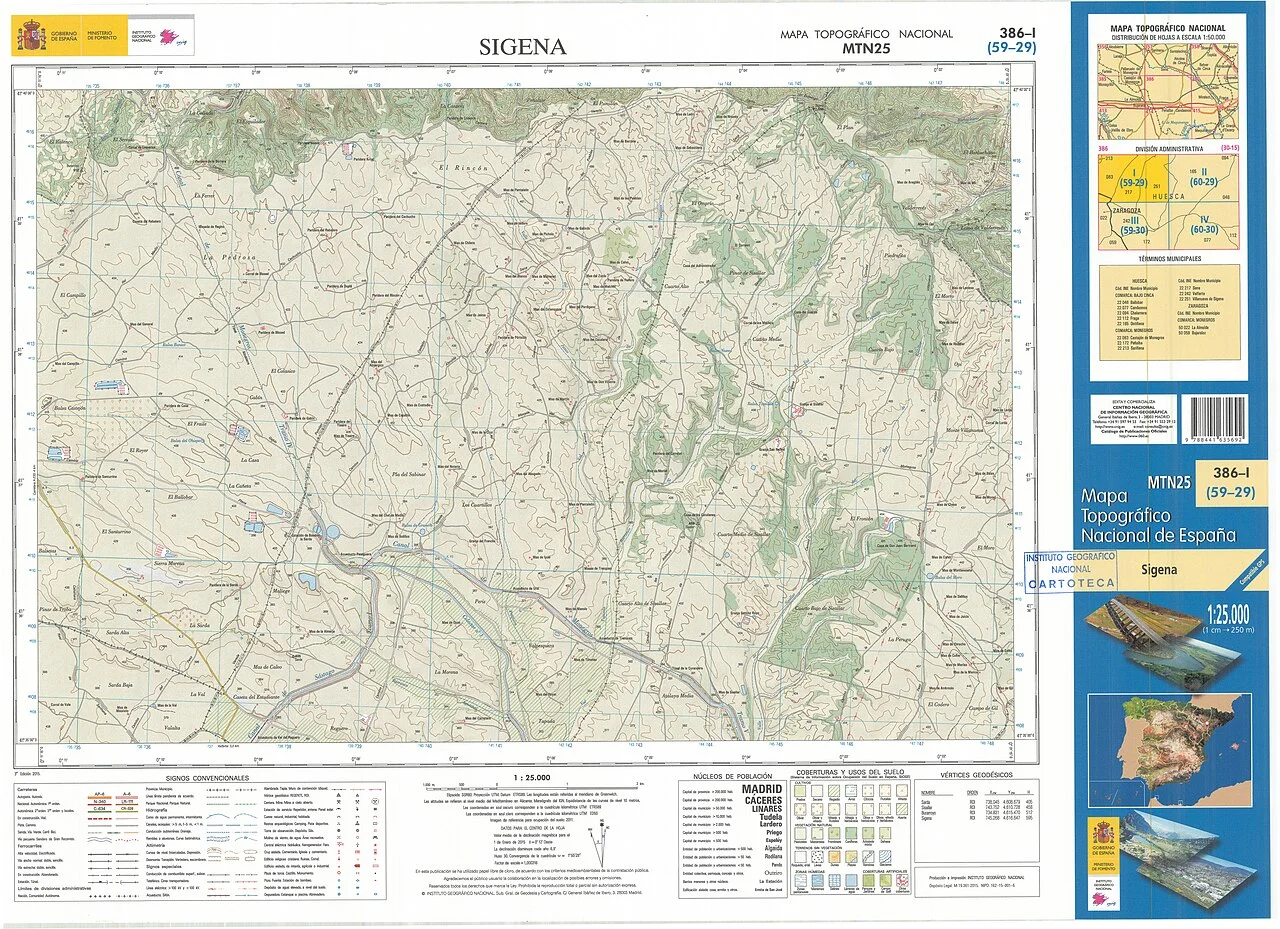Click the Términos Municipales list box
Image resolution: width=1280 pixels, height=929 pixels.
click(x=1168, y=312)
